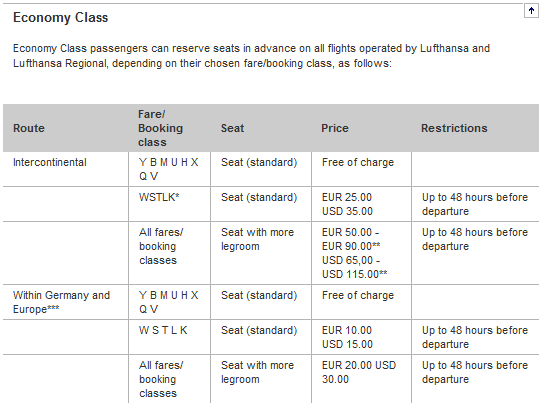The height and width of the screenshot is (408, 541).
Task: Click the EUR 10.00 USD 15.00 price
Action: click(x=347, y=337)
